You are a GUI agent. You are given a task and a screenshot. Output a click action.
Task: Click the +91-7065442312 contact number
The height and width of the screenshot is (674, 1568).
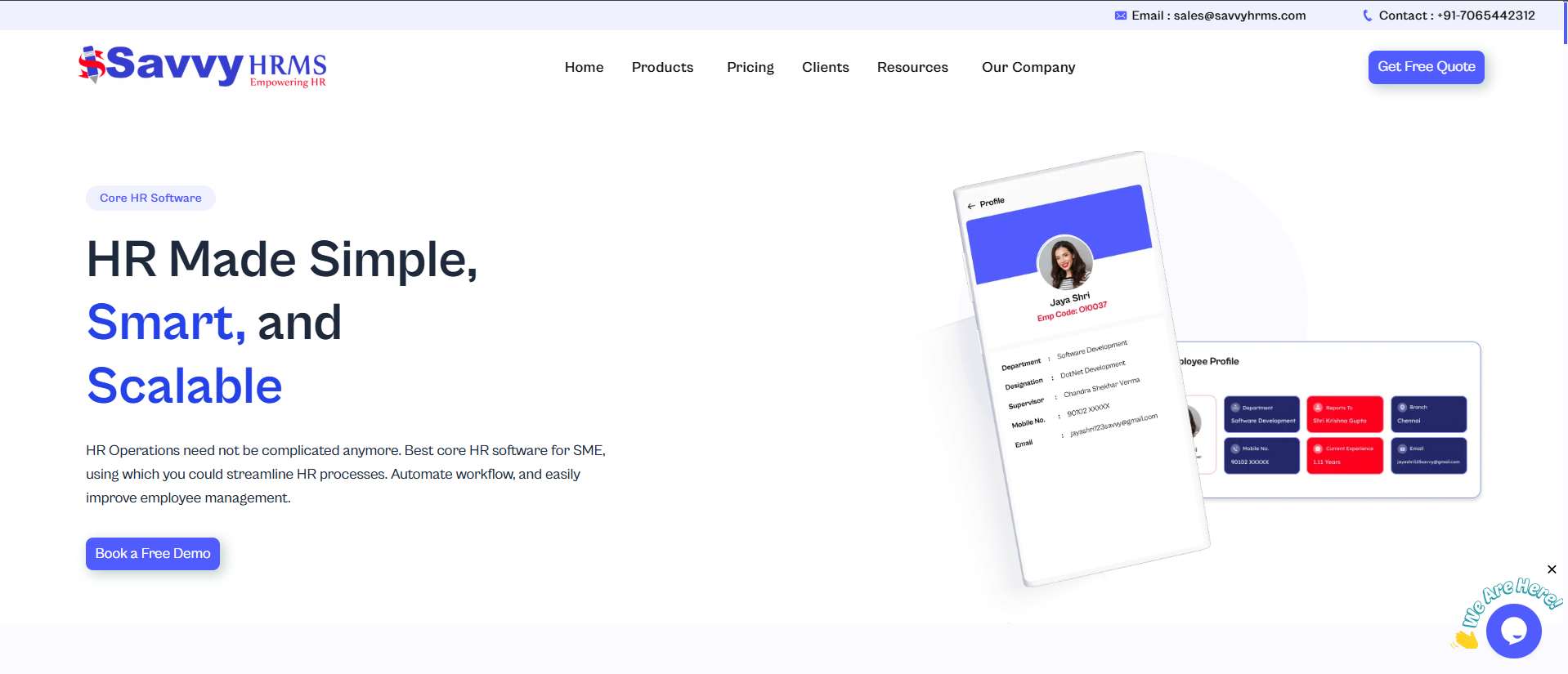coord(1485,16)
